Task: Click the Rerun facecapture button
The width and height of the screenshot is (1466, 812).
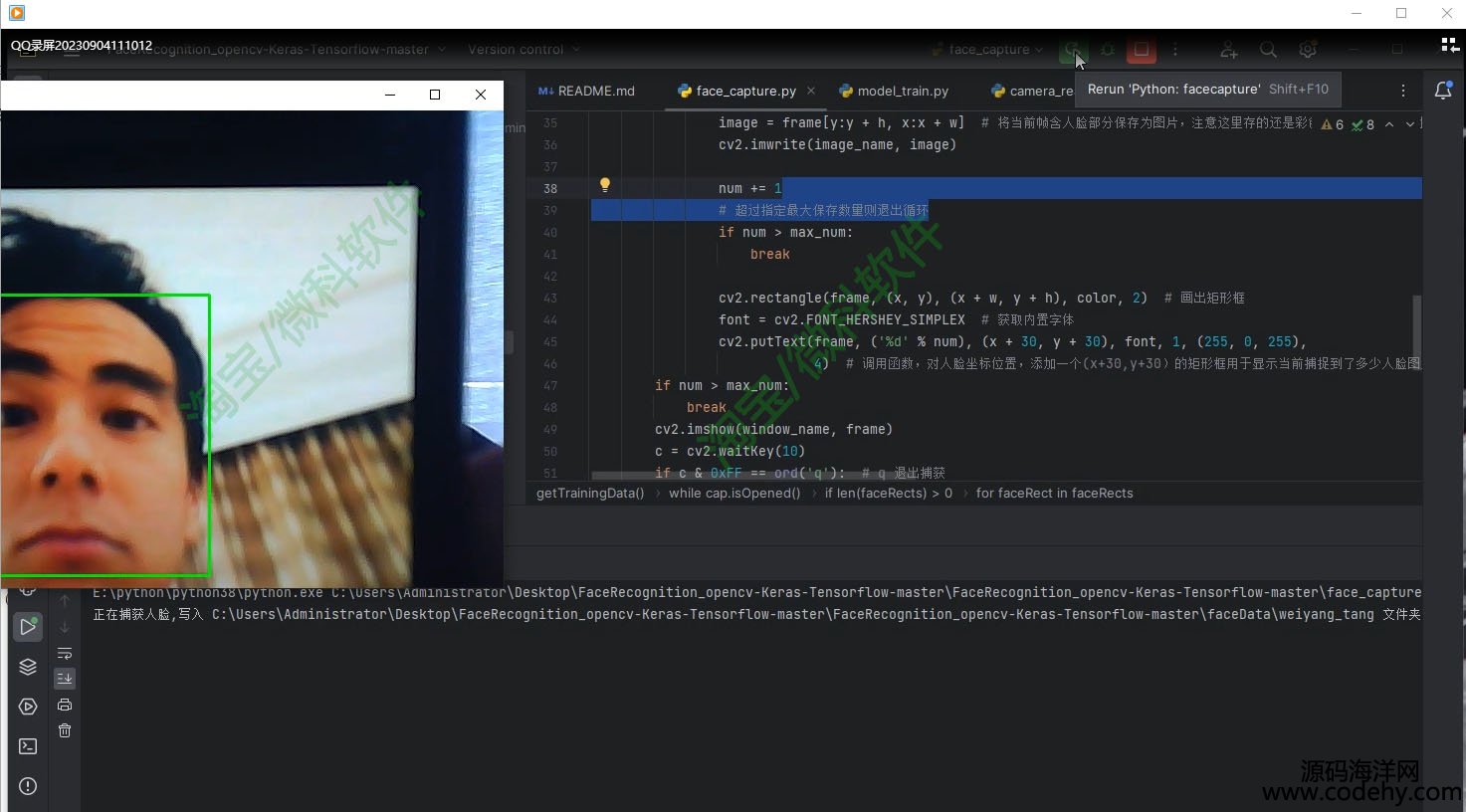Action: 1073,50
